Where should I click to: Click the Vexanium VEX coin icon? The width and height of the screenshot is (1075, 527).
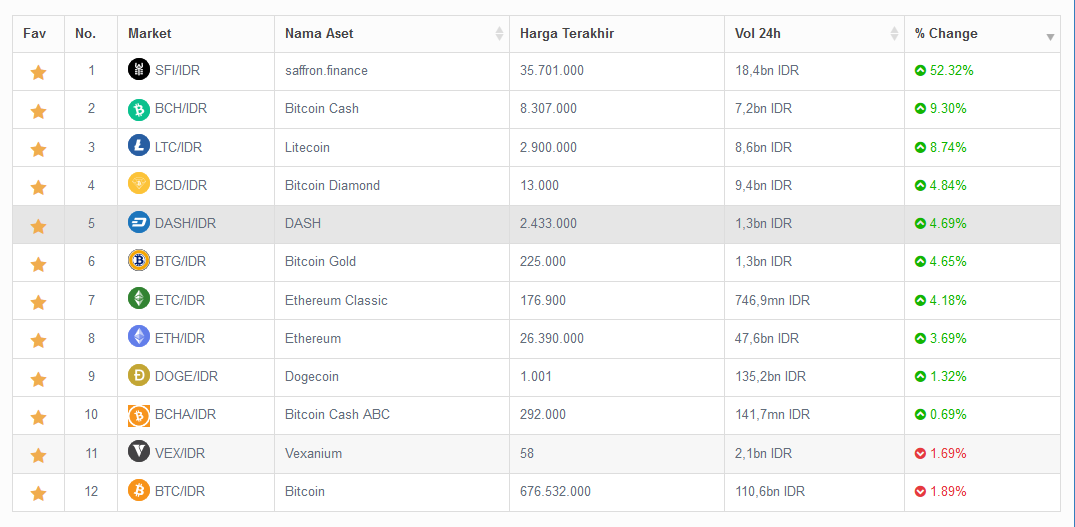[139, 453]
